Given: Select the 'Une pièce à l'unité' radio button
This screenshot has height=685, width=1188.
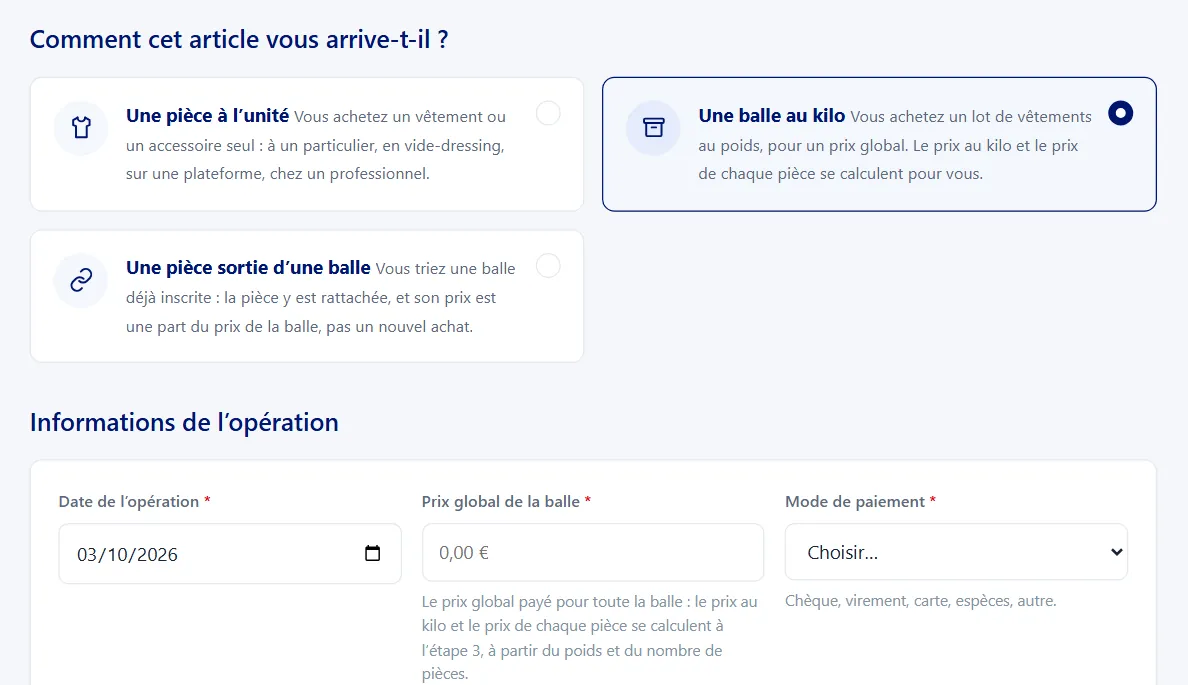Looking at the screenshot, I should [548, 113].
